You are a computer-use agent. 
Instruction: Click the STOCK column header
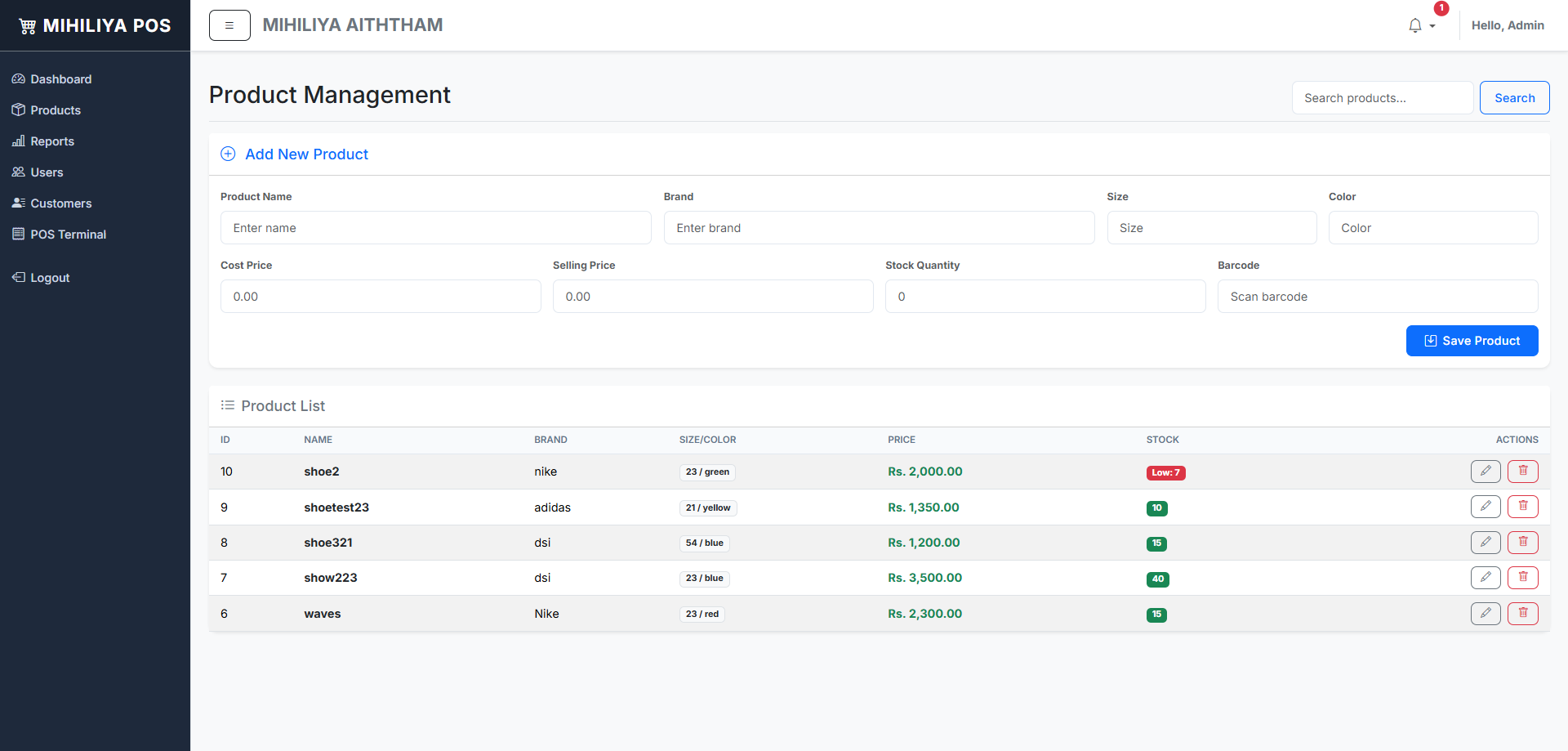click(1162, 440)
